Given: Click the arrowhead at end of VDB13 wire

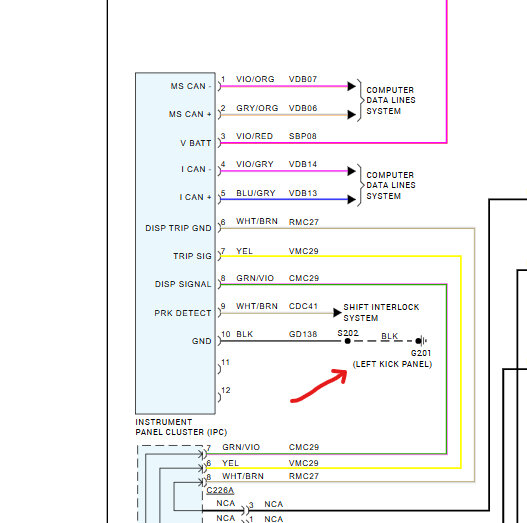Looking at the screenshot, I should pos(351,200).
